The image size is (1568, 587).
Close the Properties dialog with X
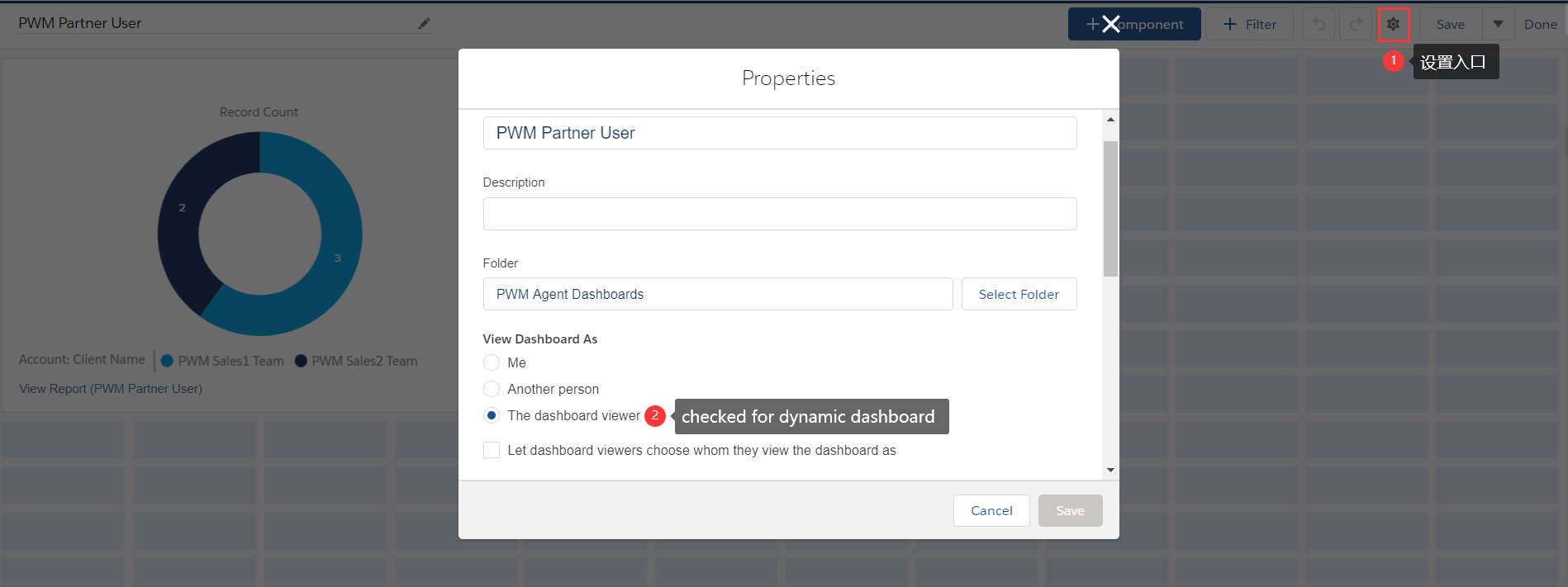(x=1110, y=24)
